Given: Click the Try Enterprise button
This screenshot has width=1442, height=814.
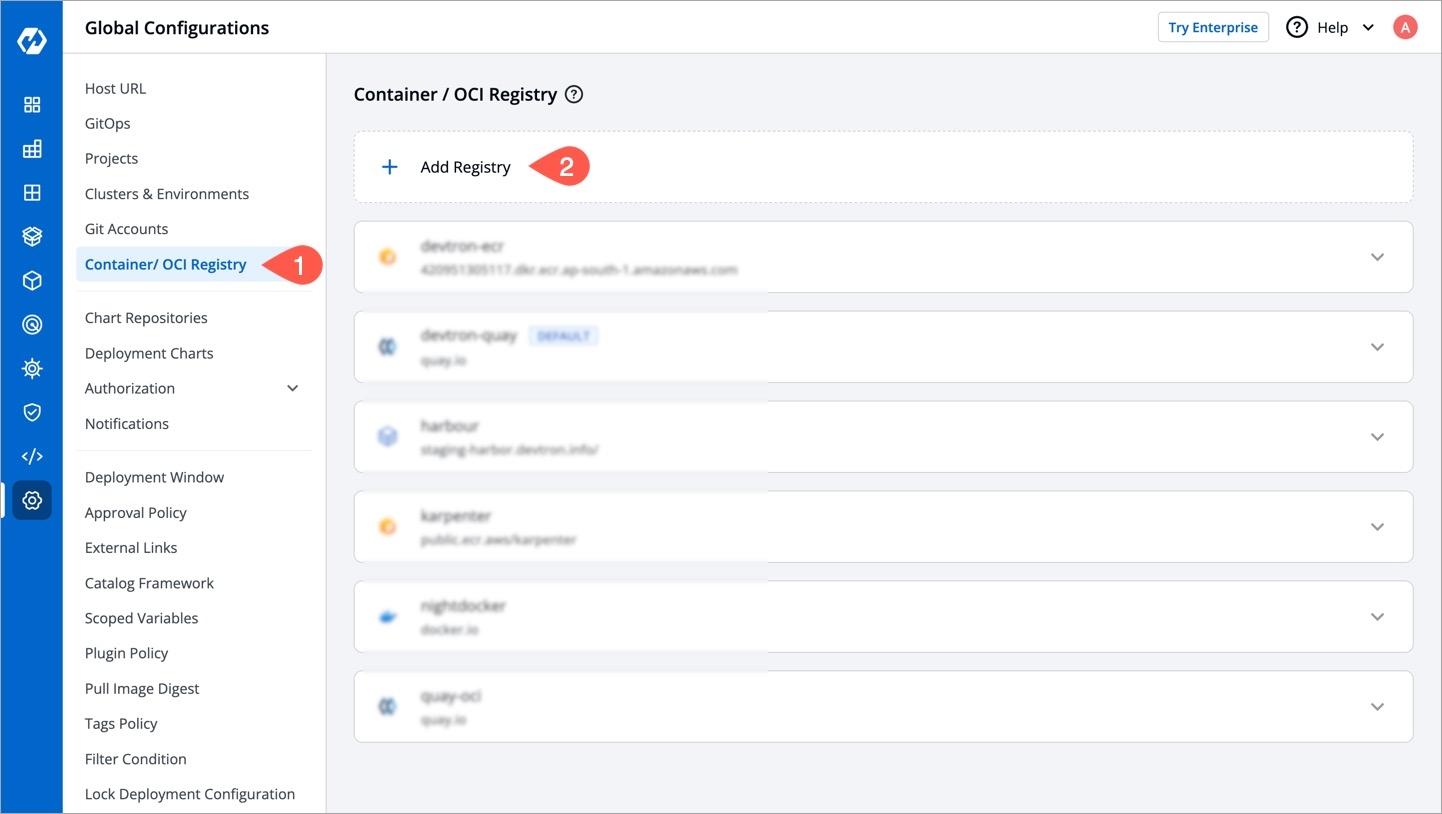Looking at the screenshot, I should pos(1212,27).
